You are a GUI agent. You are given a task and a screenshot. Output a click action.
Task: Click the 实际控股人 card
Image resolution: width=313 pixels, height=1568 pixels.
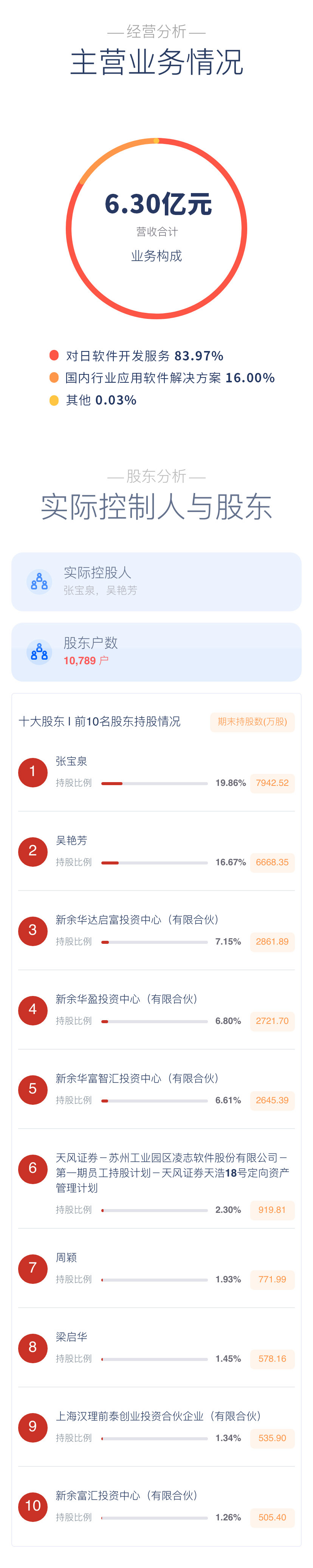[x=156, y=581]
